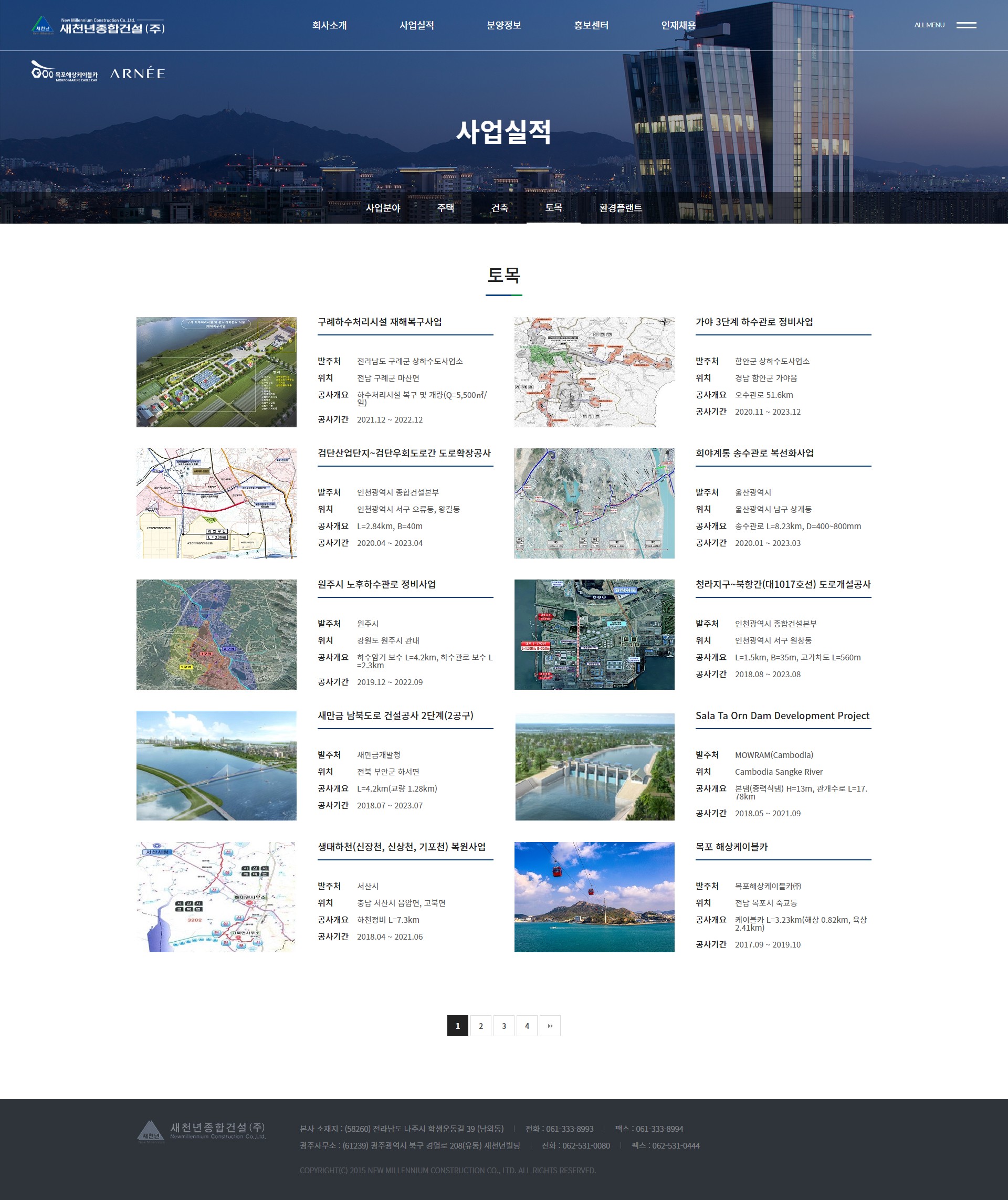Click text 전라남도 구례군 상하수도사업소
The height and width of the screenshot is (1200, 1008).
tap(410, 361)
